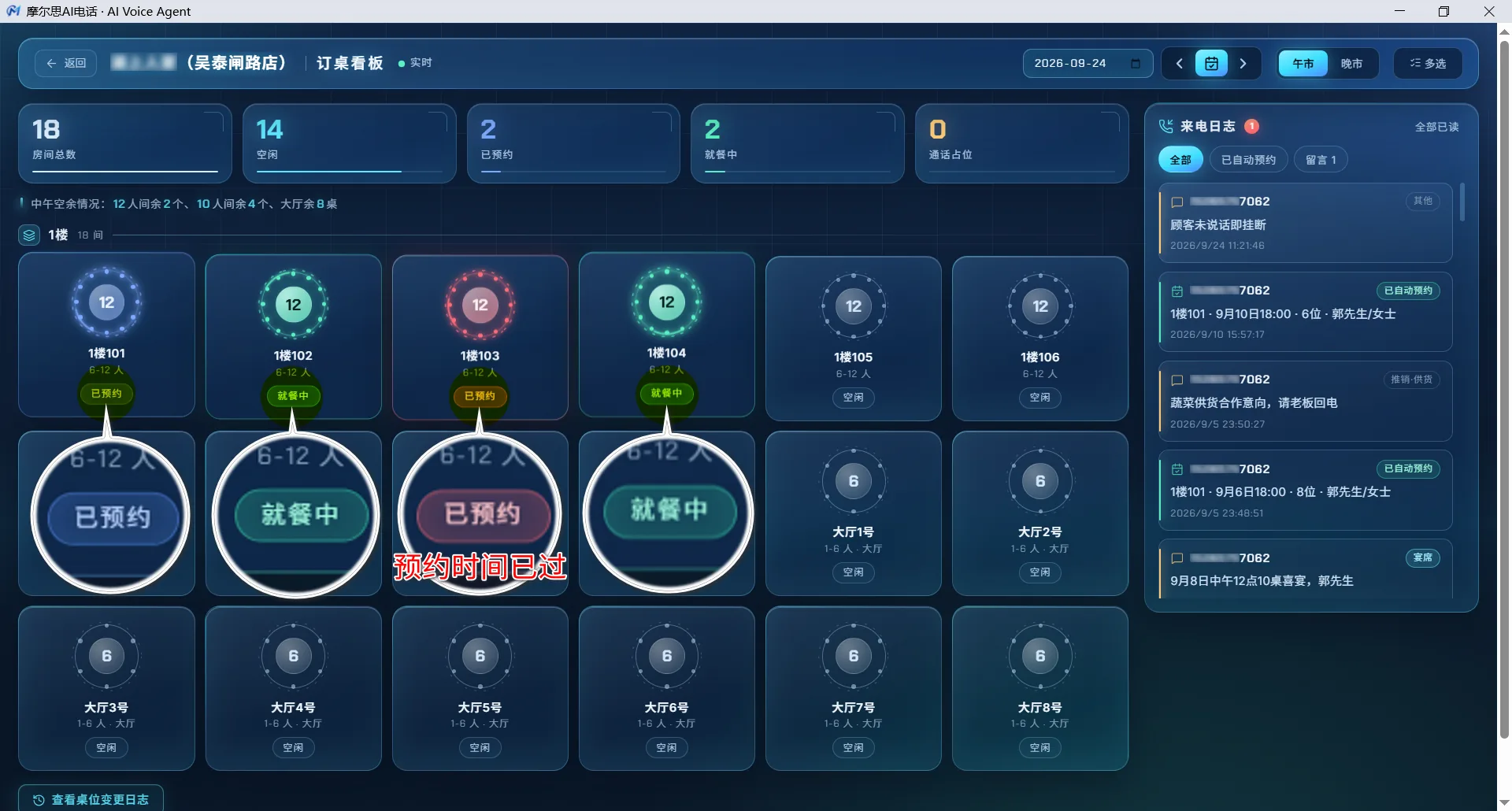The width and height of the screenshot is (1512, 811).
Task: Open the 9月6日18:00 8位 reservation log
Action: 1306,490
